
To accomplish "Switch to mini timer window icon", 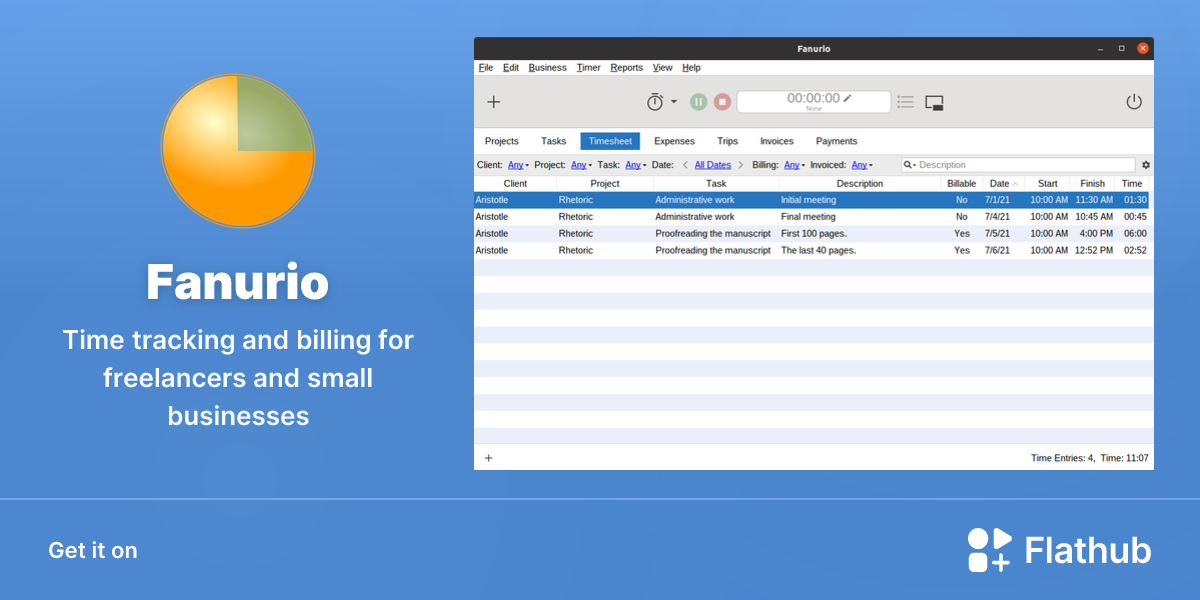I will click(x=935, y=102).
